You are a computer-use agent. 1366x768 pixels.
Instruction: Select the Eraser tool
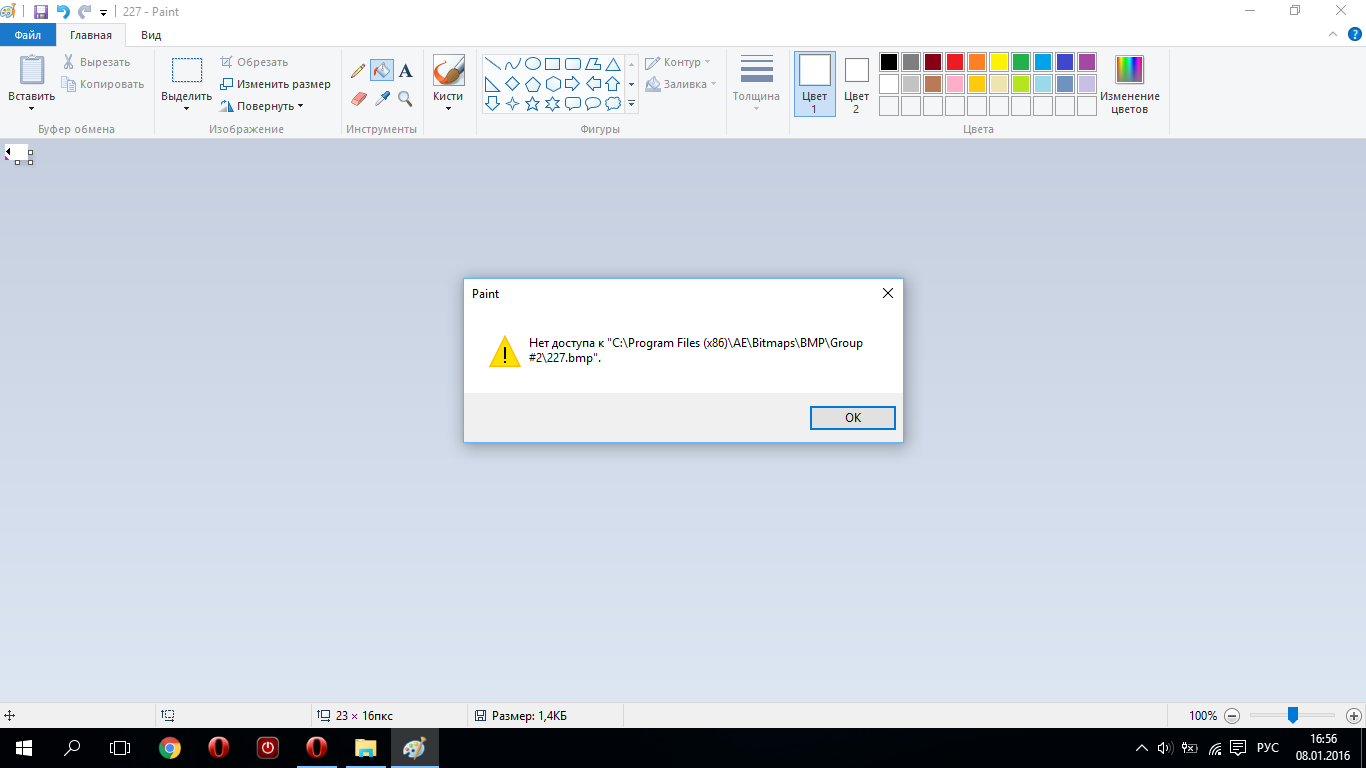tap(358, 99)
